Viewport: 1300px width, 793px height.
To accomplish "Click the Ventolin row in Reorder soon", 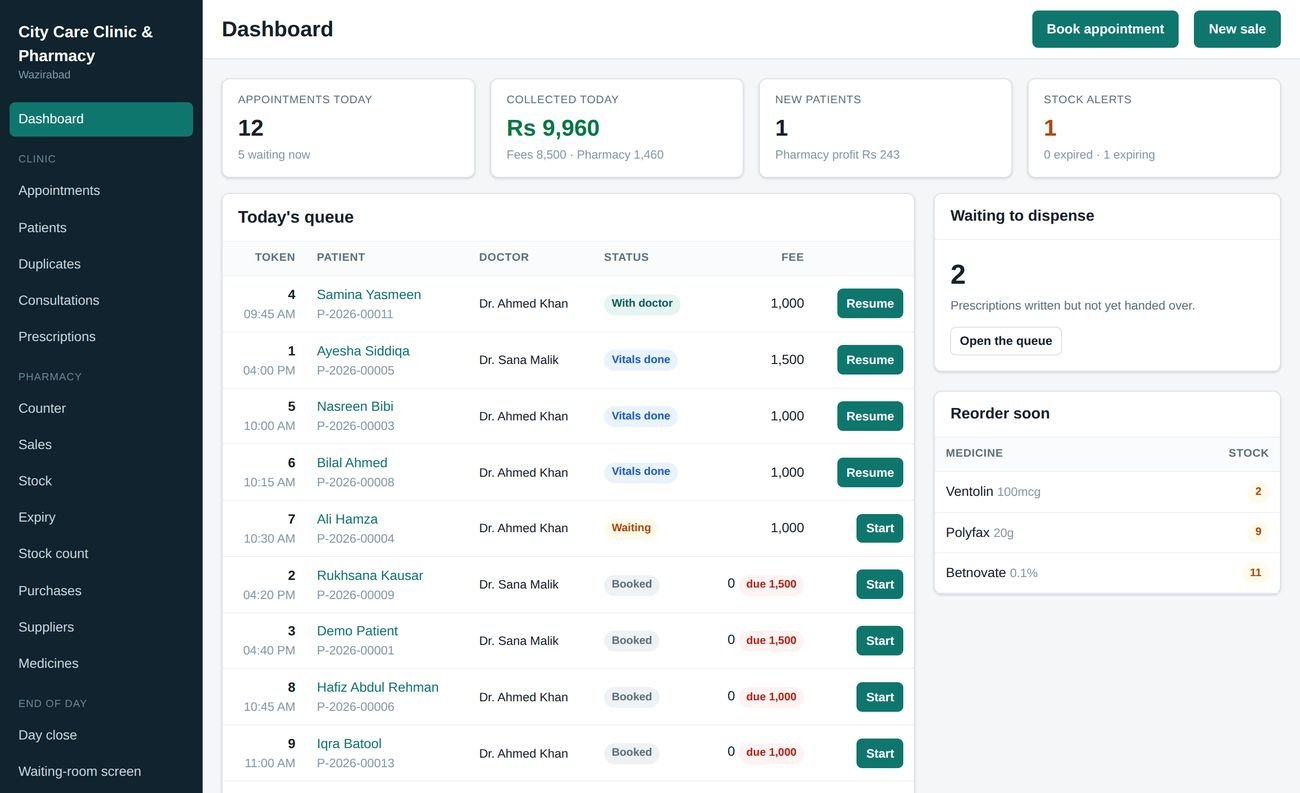I will coord(1107,492).
